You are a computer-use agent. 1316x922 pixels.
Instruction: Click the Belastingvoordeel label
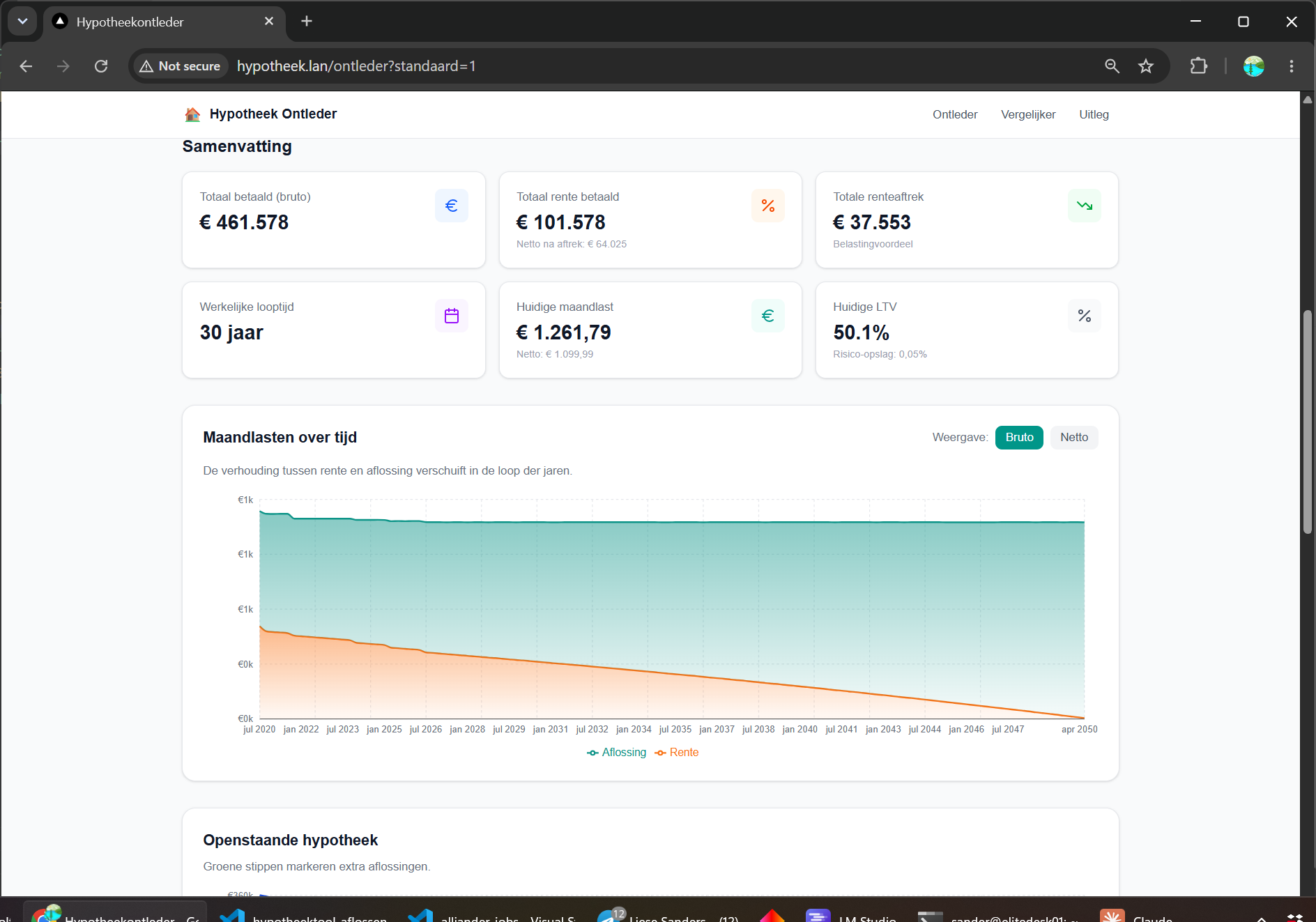click(873, 244)
